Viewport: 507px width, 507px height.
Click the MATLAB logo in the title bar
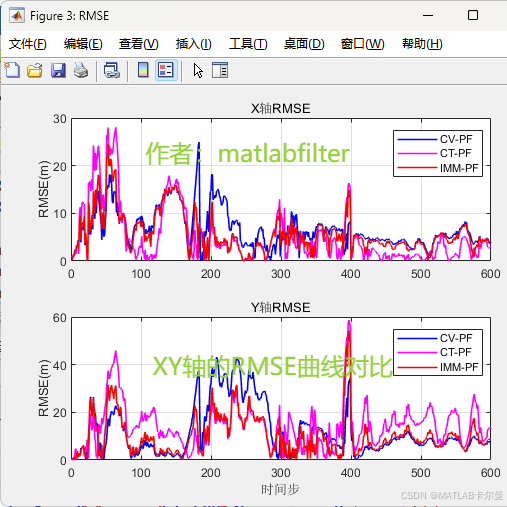coord(17,15)
